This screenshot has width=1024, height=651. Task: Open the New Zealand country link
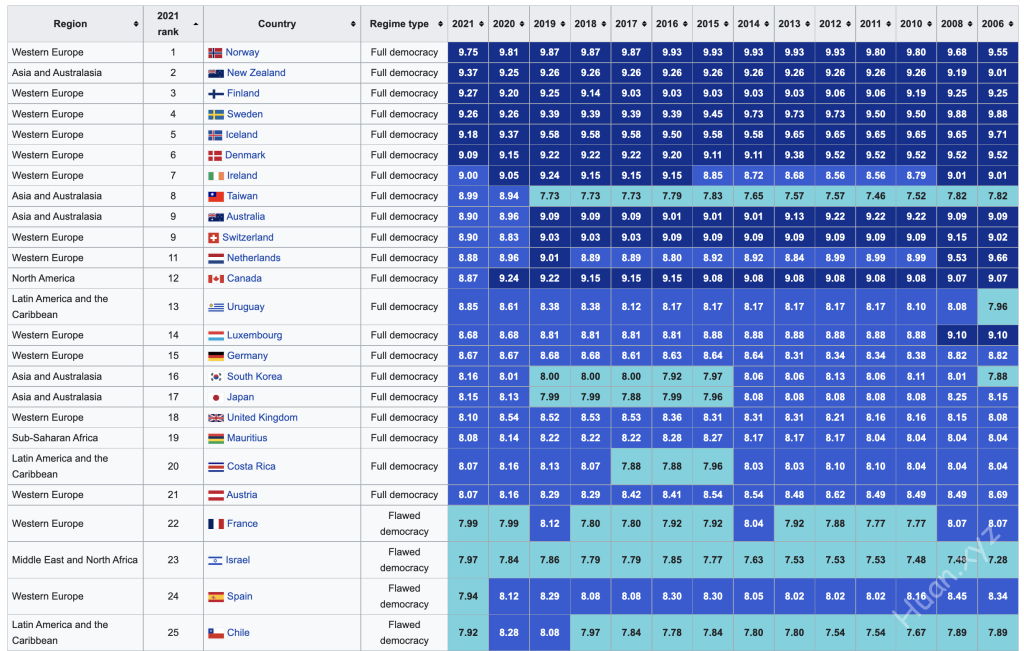(x=256, y=73)
